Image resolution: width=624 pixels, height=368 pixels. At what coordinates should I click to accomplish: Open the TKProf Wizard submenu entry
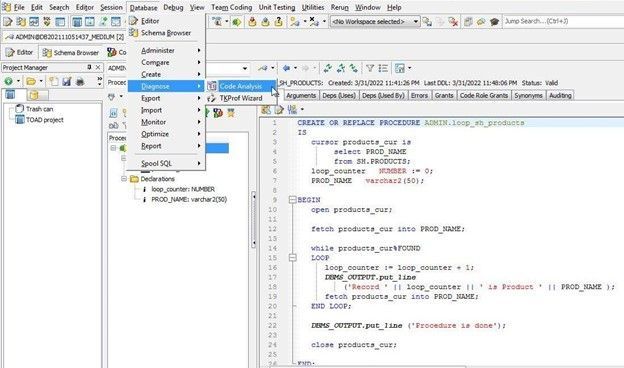pyautogui.click(x=241, y=98)
